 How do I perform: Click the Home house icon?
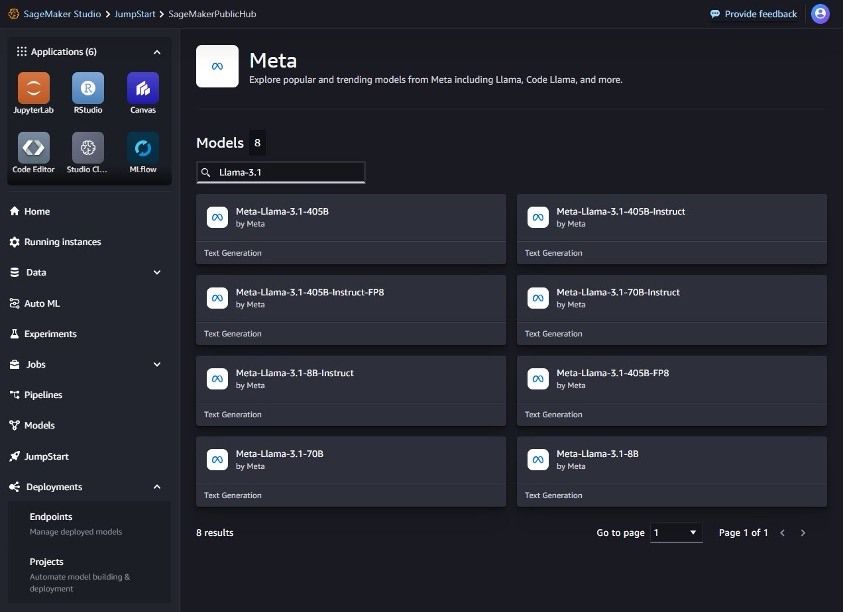15,211
